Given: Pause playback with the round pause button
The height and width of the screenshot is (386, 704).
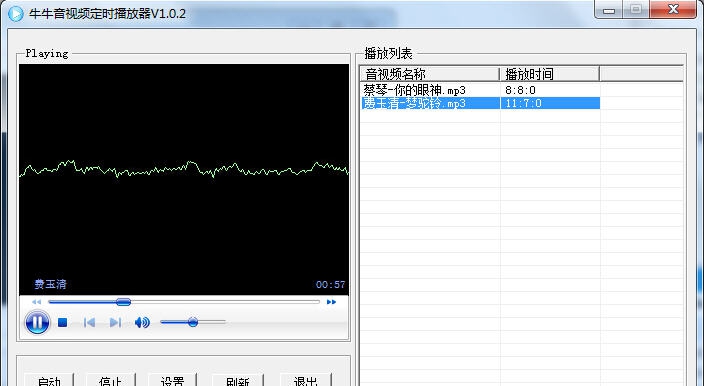Looking at the screenshot, I should (37, 322).
